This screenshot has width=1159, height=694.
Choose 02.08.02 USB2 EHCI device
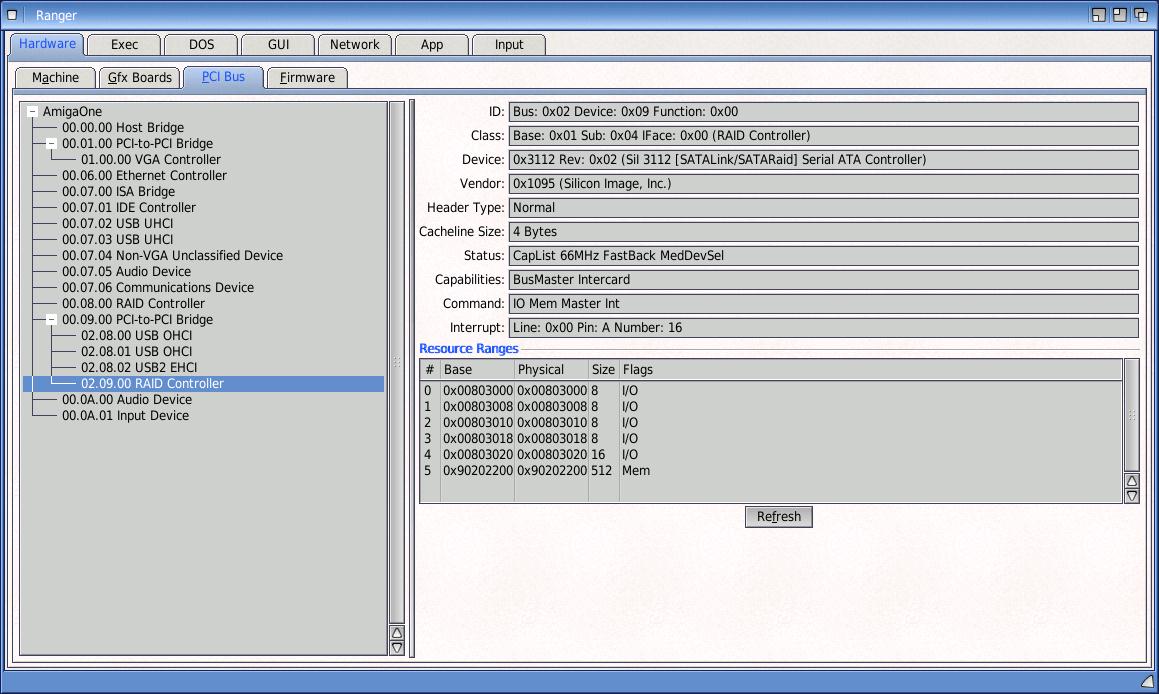pos(138,368)
